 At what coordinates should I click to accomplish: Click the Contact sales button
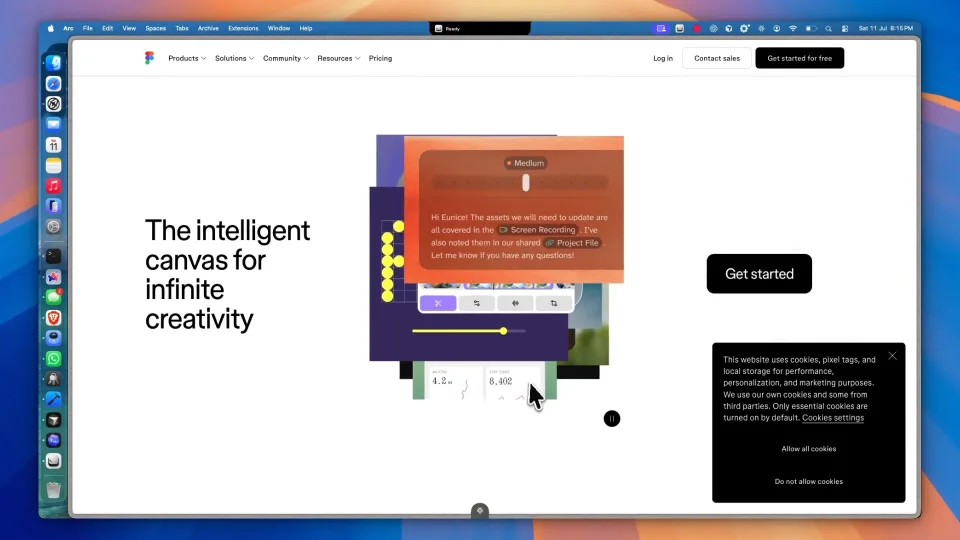[717, 58]
